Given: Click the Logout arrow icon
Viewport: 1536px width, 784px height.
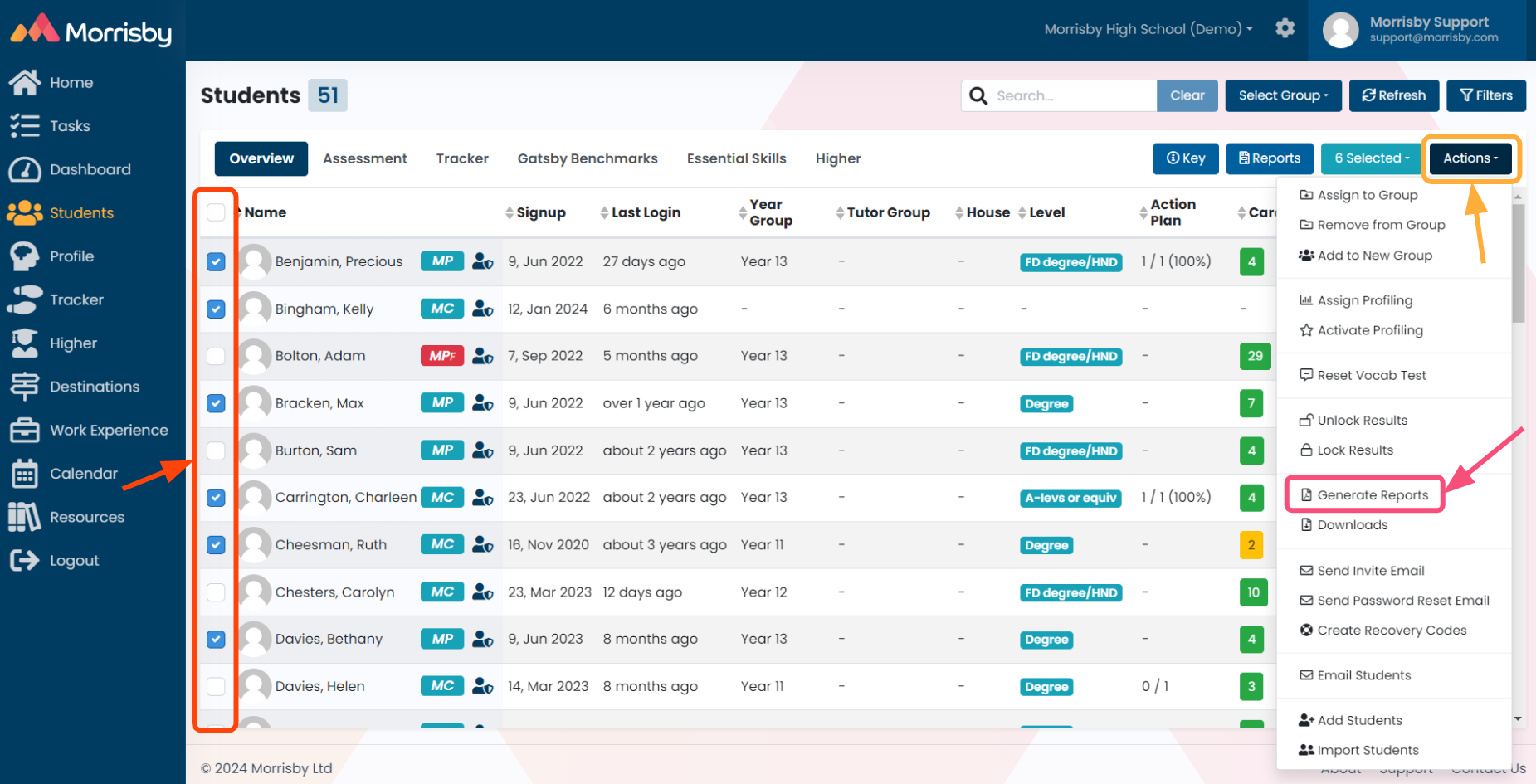Looking at the screenshot, I should [25, 561].
